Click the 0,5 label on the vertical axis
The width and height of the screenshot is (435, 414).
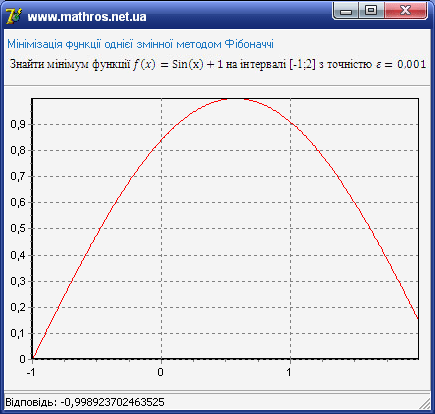pos(18,229)
